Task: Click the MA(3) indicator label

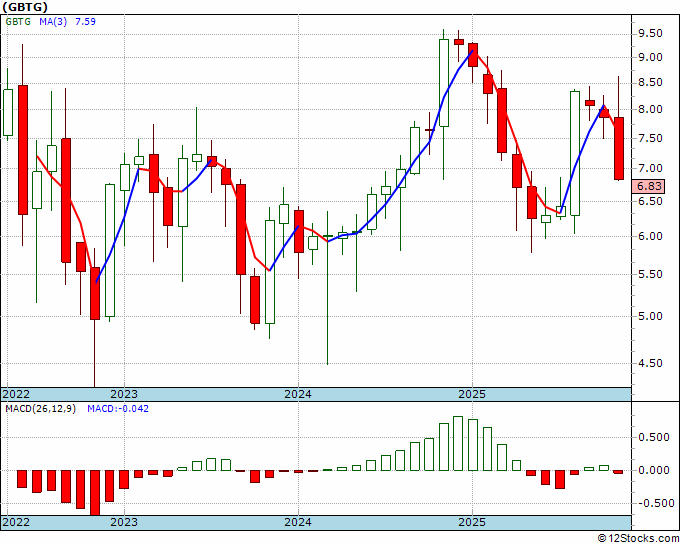Action: pos(53,22)
